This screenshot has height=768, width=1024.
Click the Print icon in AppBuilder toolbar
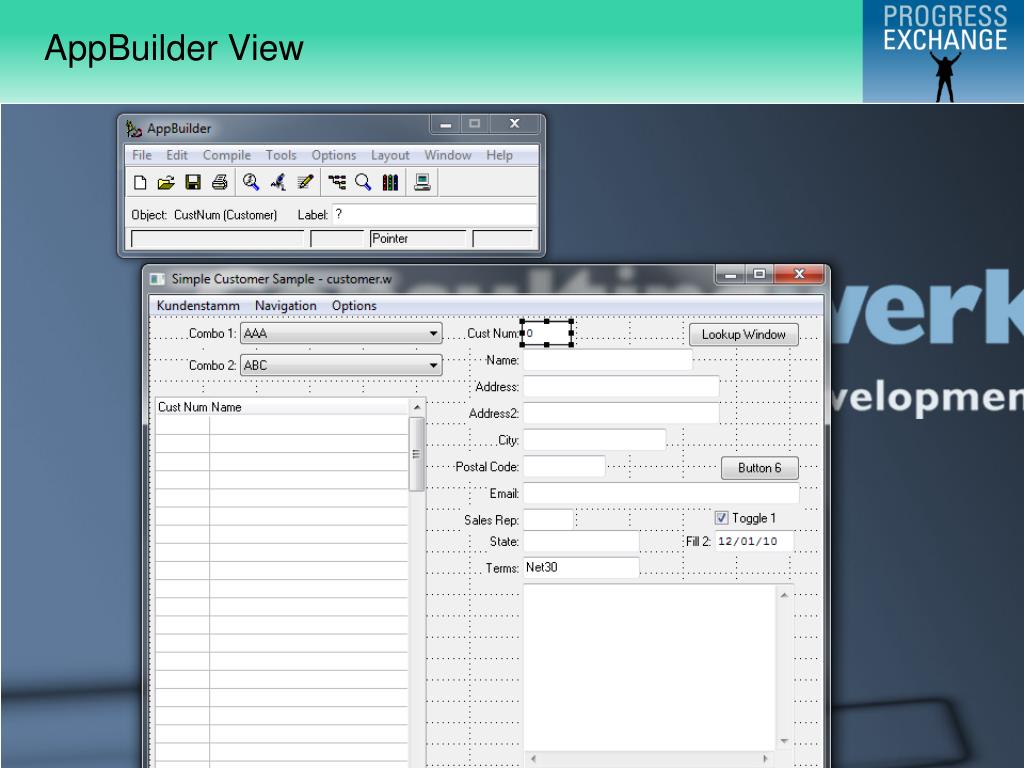tap(219, 182)
